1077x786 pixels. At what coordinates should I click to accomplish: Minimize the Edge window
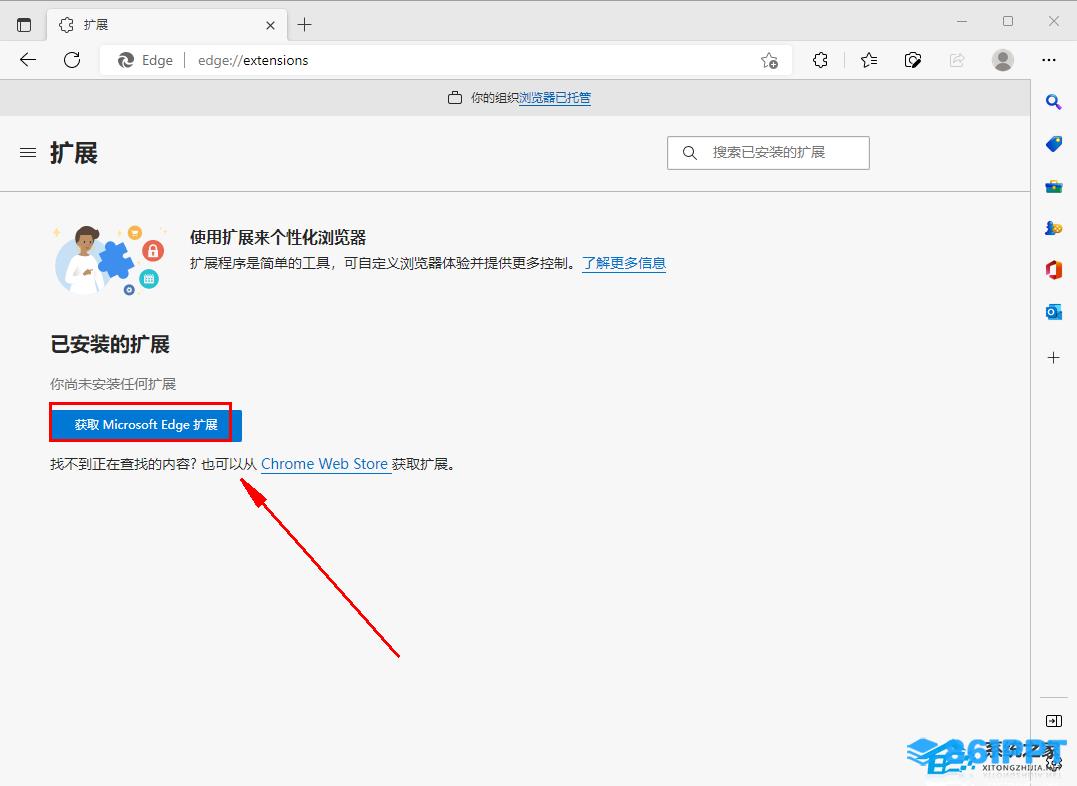[x=962, y=21]
